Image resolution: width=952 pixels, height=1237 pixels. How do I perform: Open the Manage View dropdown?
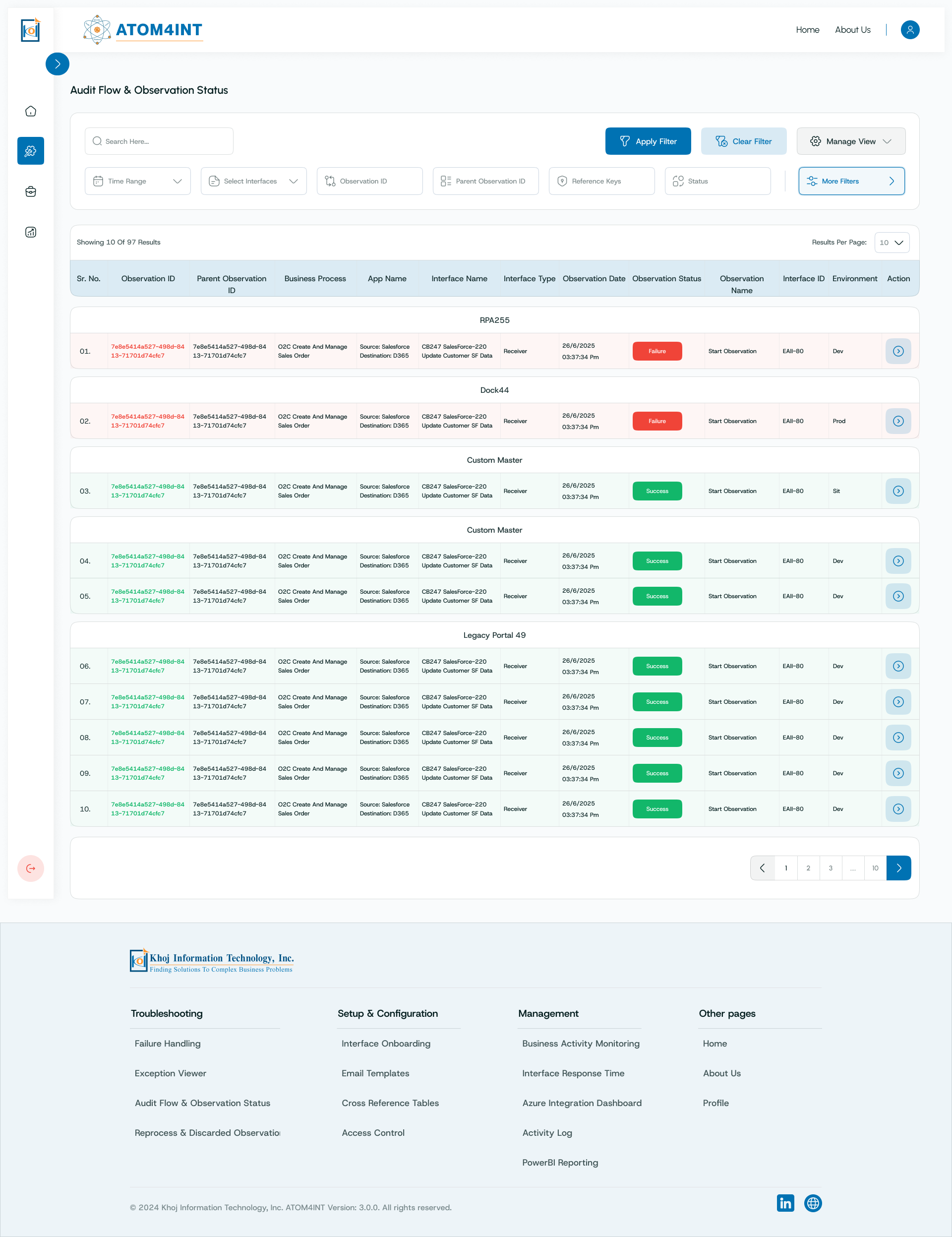(x=851, y=141)
